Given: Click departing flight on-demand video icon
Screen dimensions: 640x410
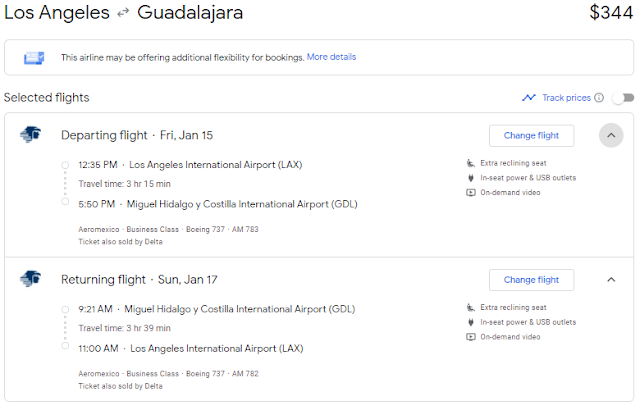Looking at the screenshot, I should pyautogui.click(x=471, y=193).
